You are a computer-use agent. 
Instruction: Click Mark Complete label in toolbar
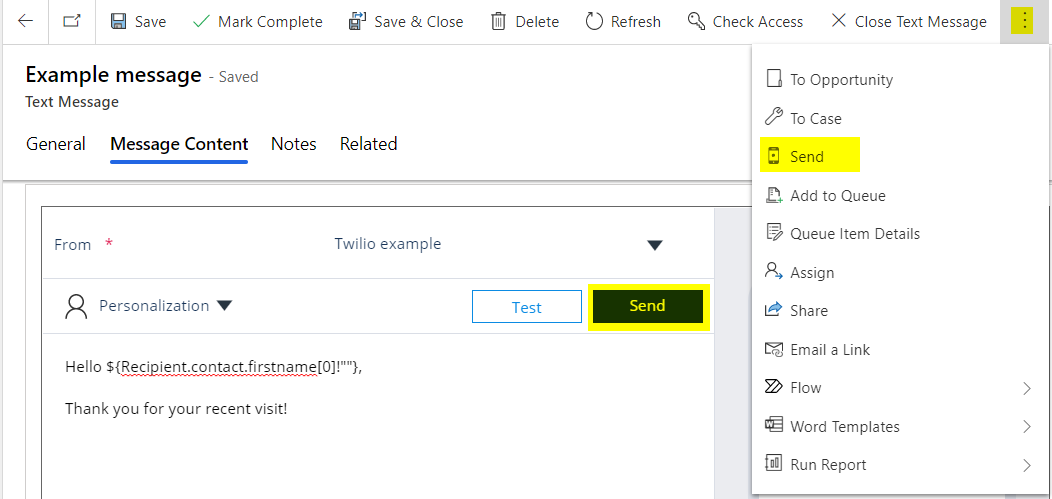click(270, 21)
